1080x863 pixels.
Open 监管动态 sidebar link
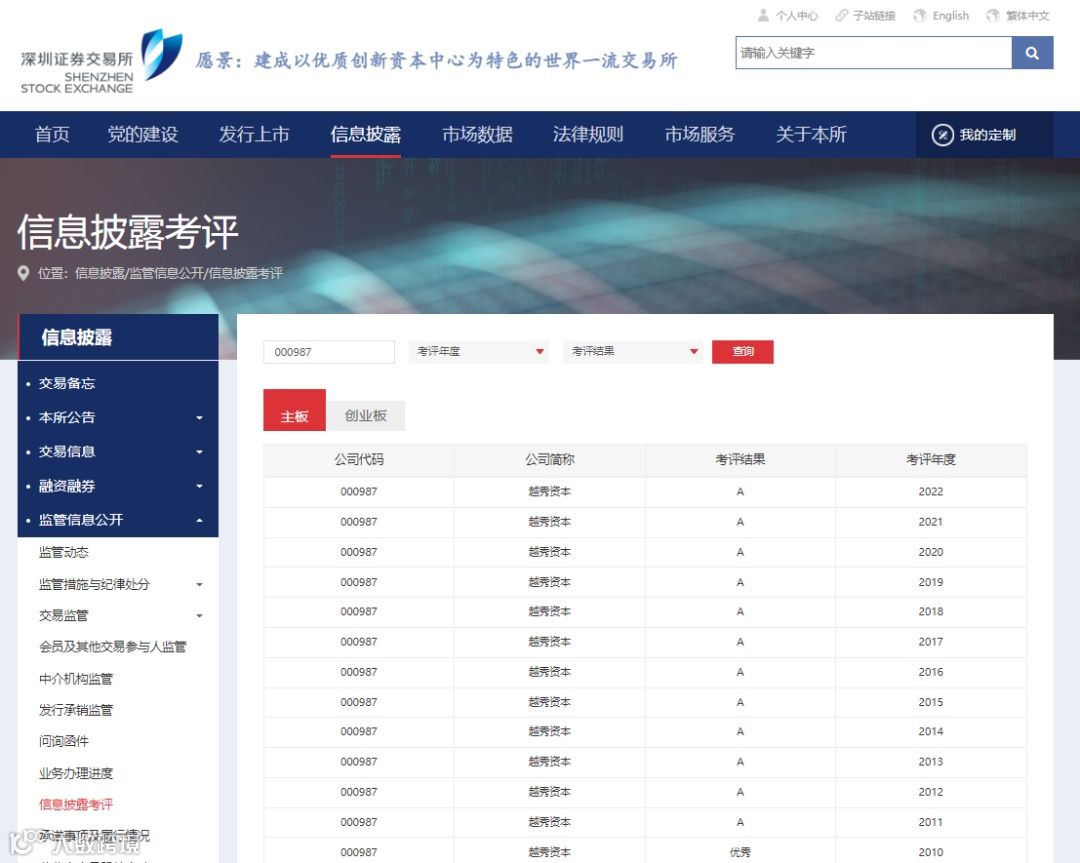click(x=64, y=552)
